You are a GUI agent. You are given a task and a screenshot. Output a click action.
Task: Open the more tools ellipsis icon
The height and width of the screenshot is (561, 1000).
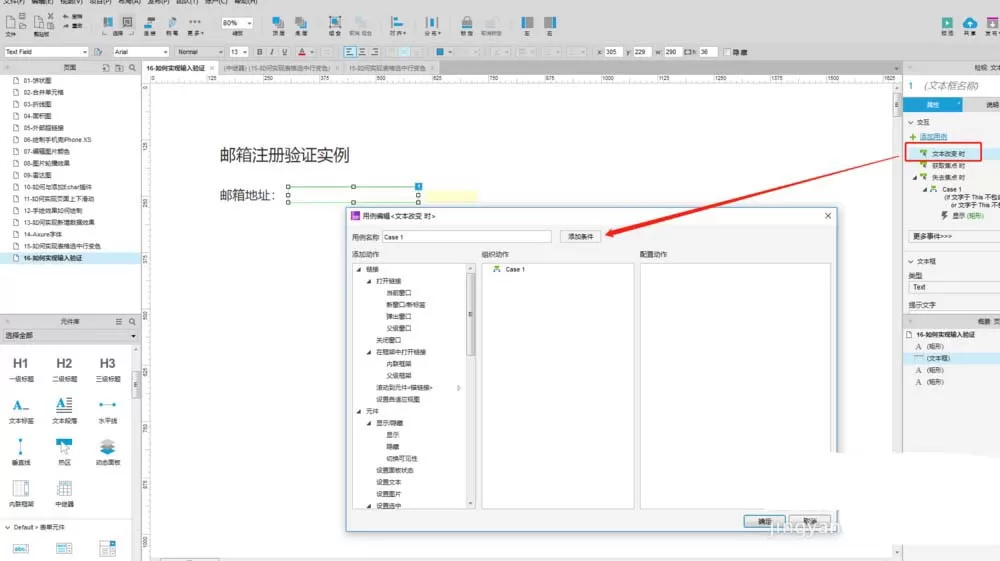195,22
